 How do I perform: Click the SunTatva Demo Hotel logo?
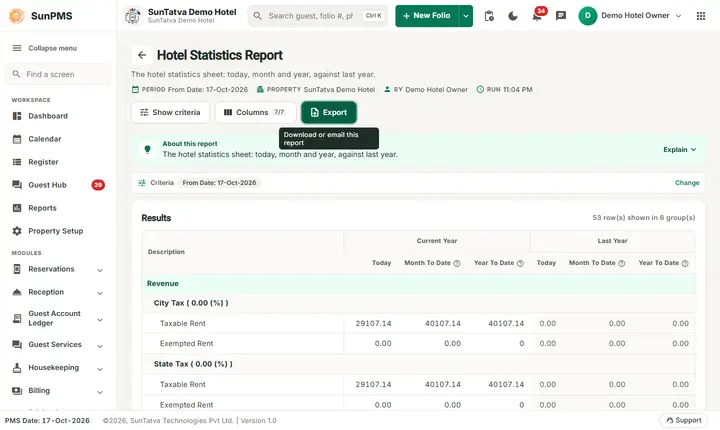click(133, 16)
